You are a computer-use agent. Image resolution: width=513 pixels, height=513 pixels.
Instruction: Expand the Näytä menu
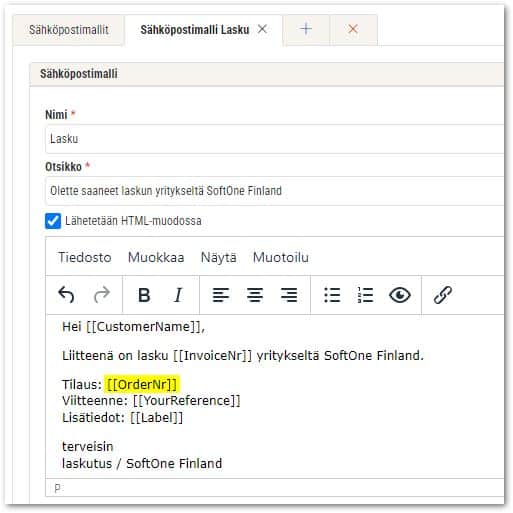tap(219, 257)
